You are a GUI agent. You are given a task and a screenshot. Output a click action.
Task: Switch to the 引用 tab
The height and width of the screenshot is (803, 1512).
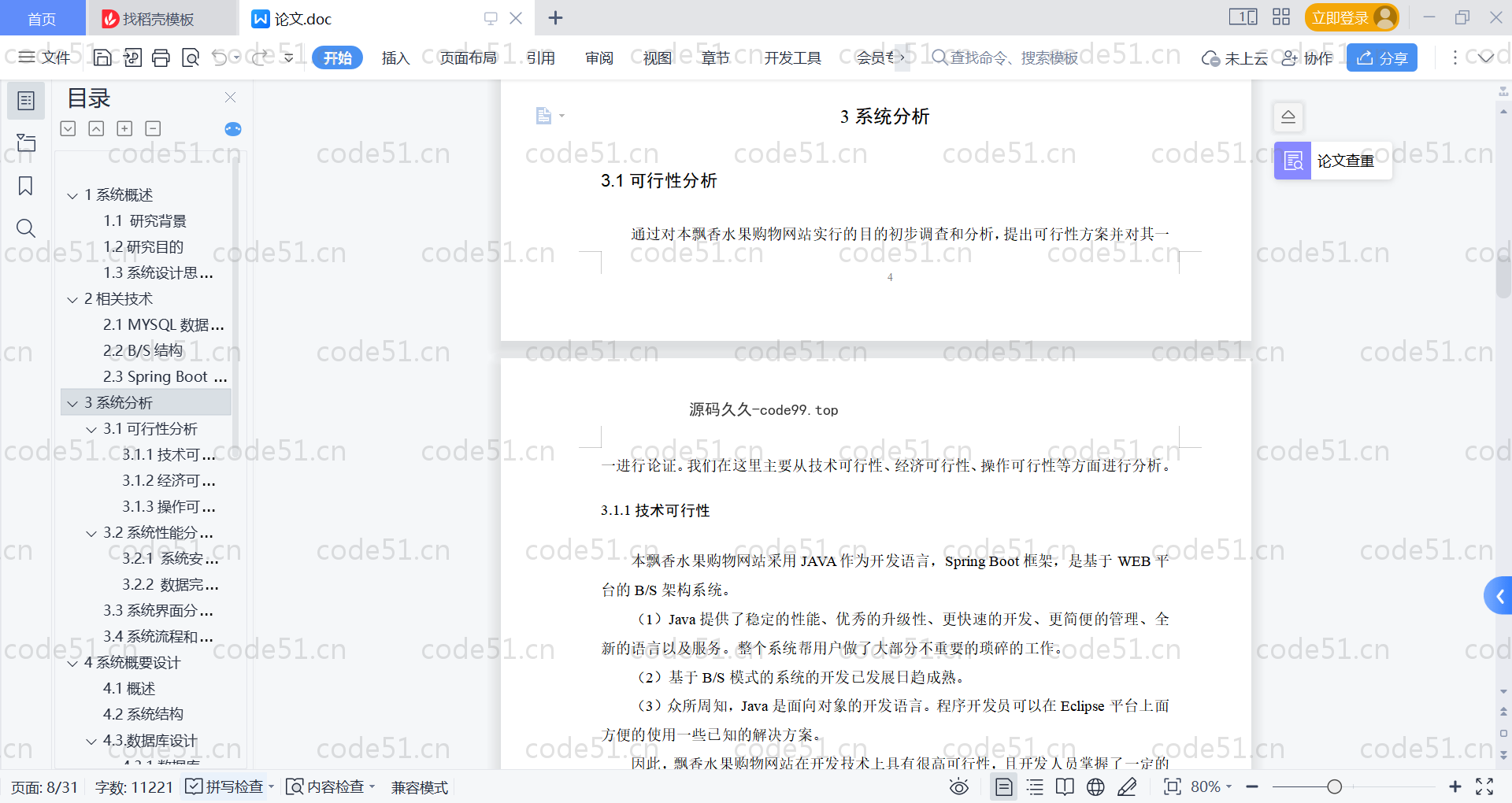[x=540, y=57]
